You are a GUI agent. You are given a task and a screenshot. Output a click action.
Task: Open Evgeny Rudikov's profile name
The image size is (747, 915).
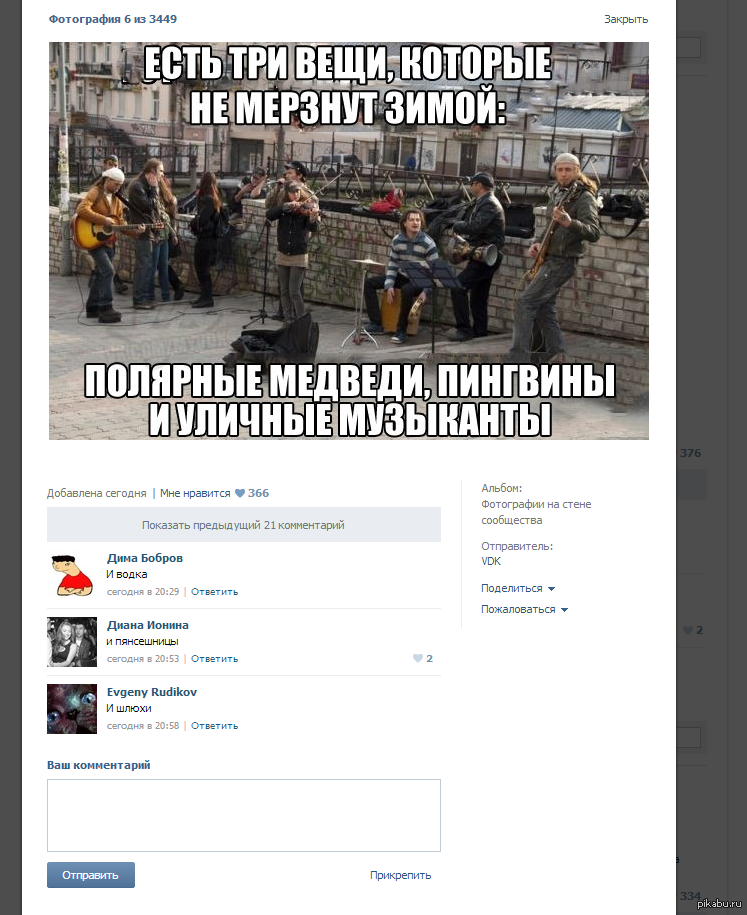click(152, 692)
